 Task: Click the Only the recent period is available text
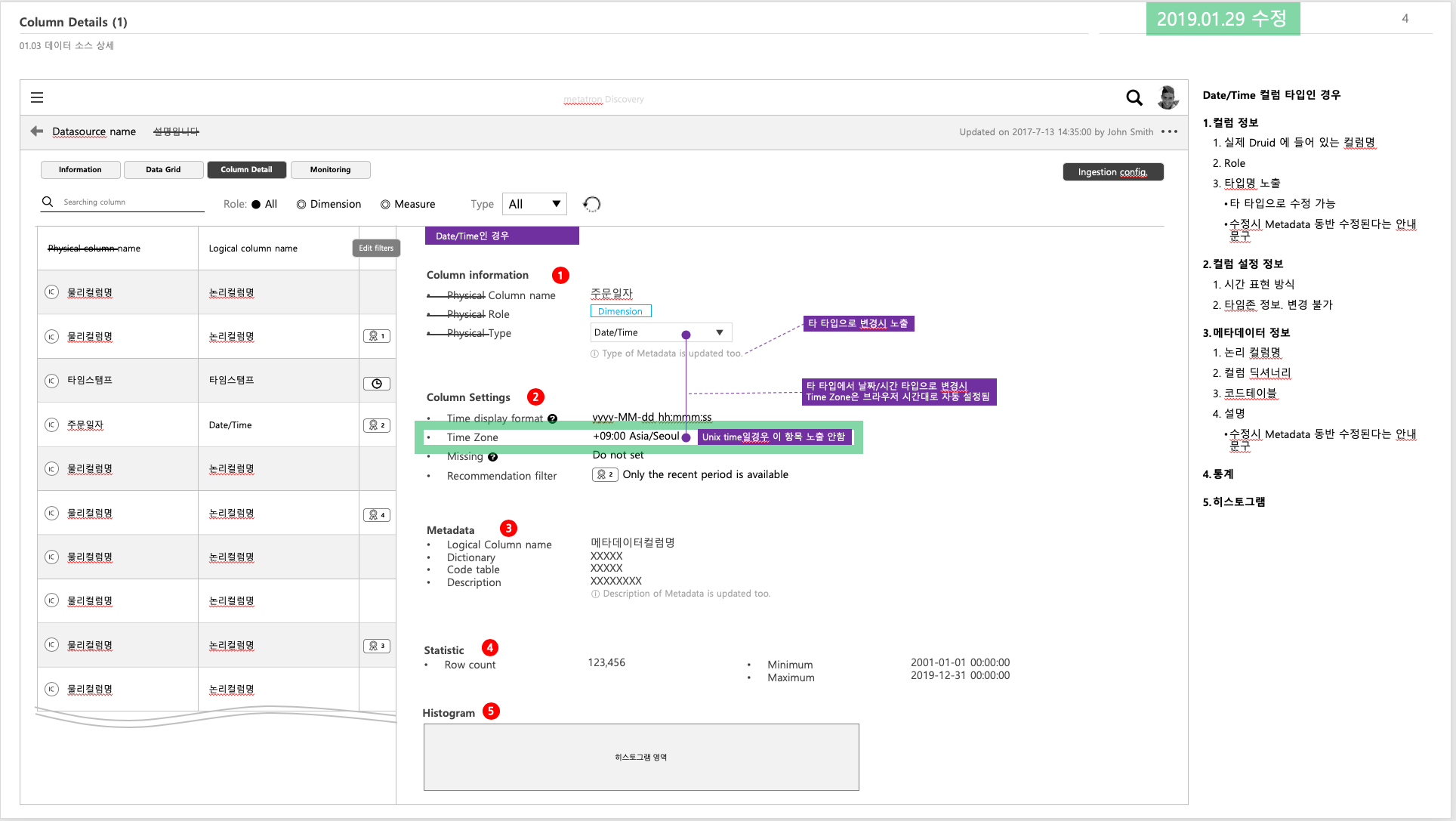click(705, 474)
